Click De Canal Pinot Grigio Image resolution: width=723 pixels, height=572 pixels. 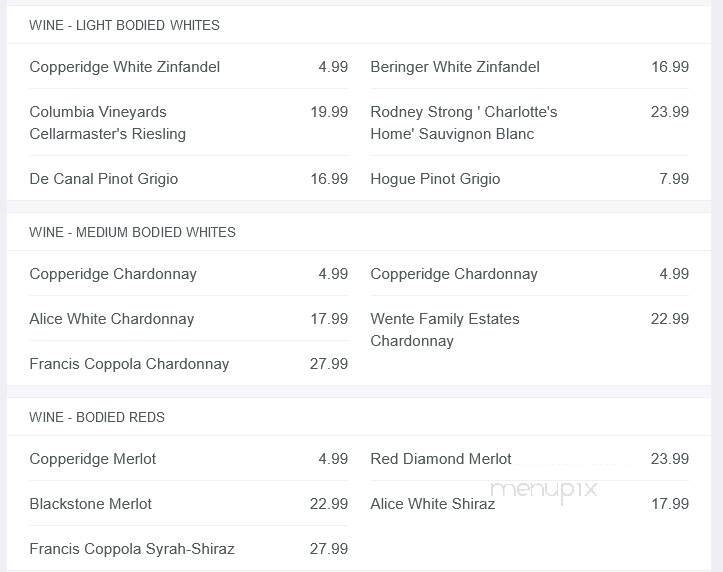pyautogui.click(x=104, y=179)
